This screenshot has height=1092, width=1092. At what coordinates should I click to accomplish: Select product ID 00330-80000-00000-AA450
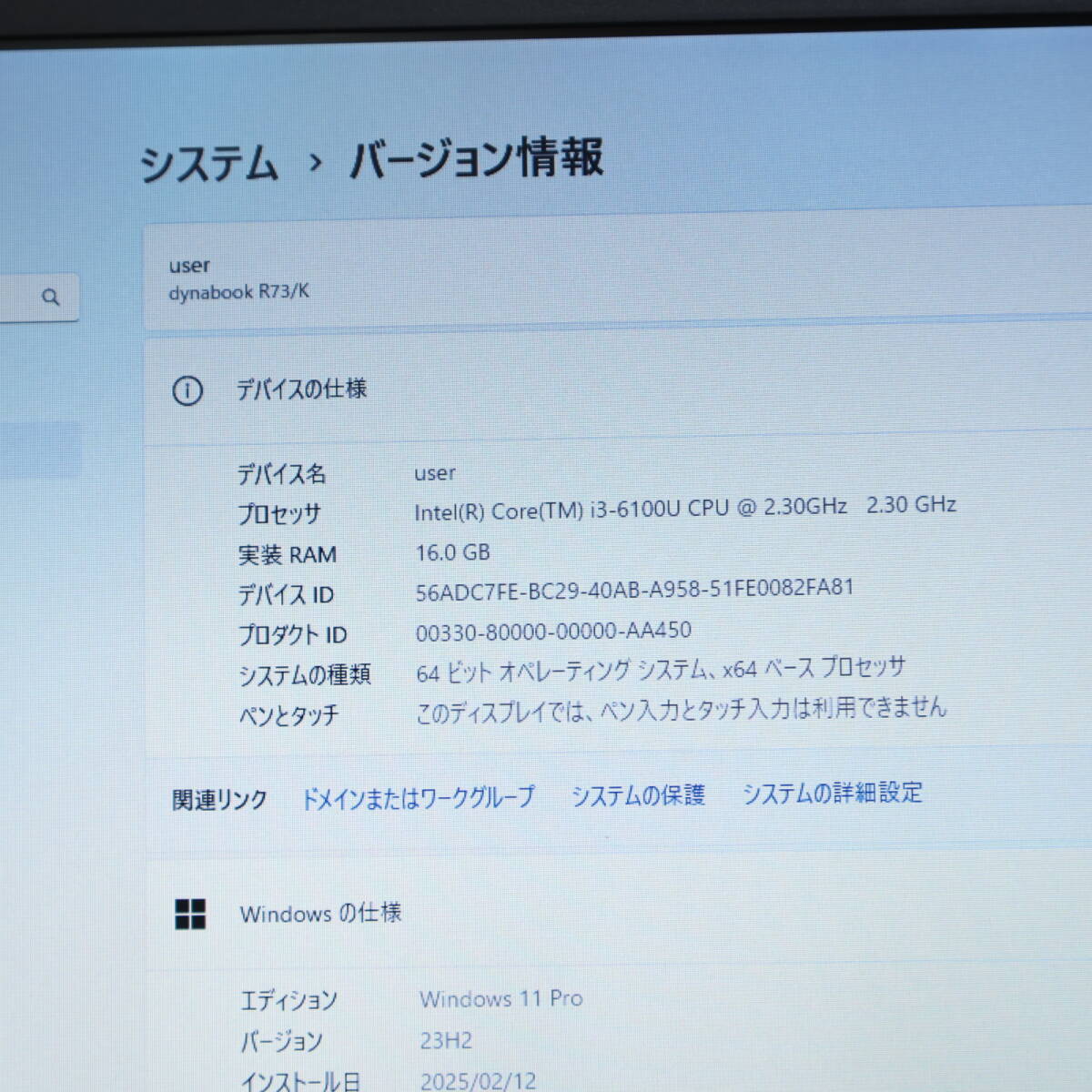553,631
